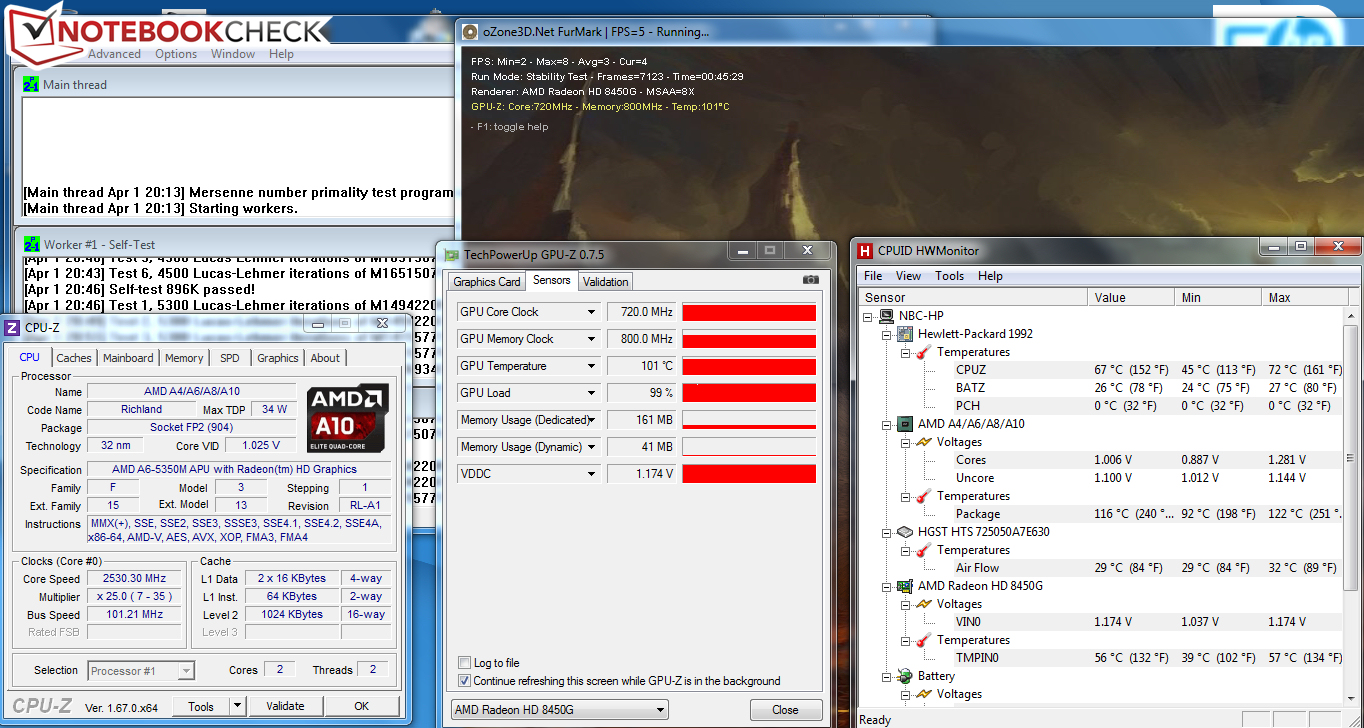Open the Memory tab in CPU-Z
This screenshot has width=1364, height=728.
(184, 358)
